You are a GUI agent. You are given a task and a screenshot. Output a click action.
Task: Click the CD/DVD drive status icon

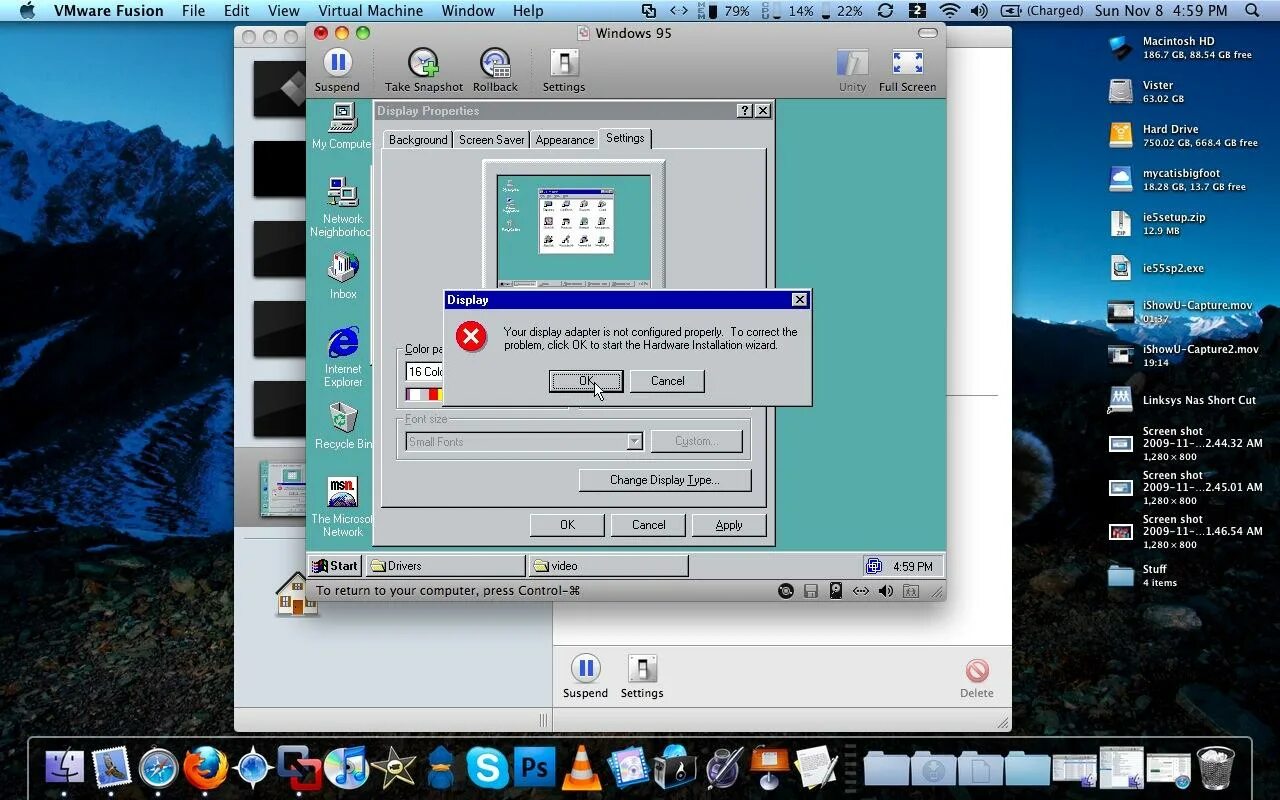tap(787, 591)
